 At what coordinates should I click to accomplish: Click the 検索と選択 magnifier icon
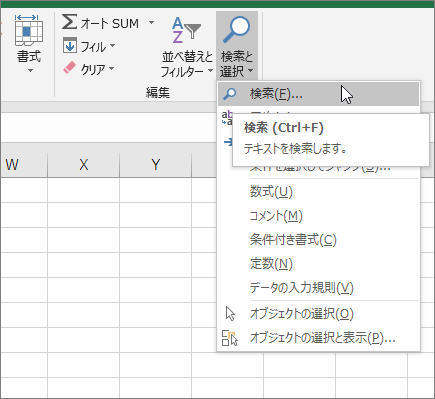[236, 29]
